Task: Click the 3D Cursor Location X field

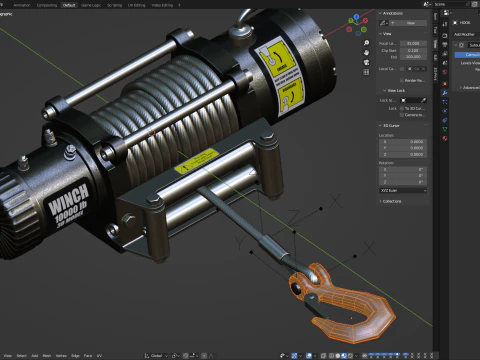Action: [403, 142]
